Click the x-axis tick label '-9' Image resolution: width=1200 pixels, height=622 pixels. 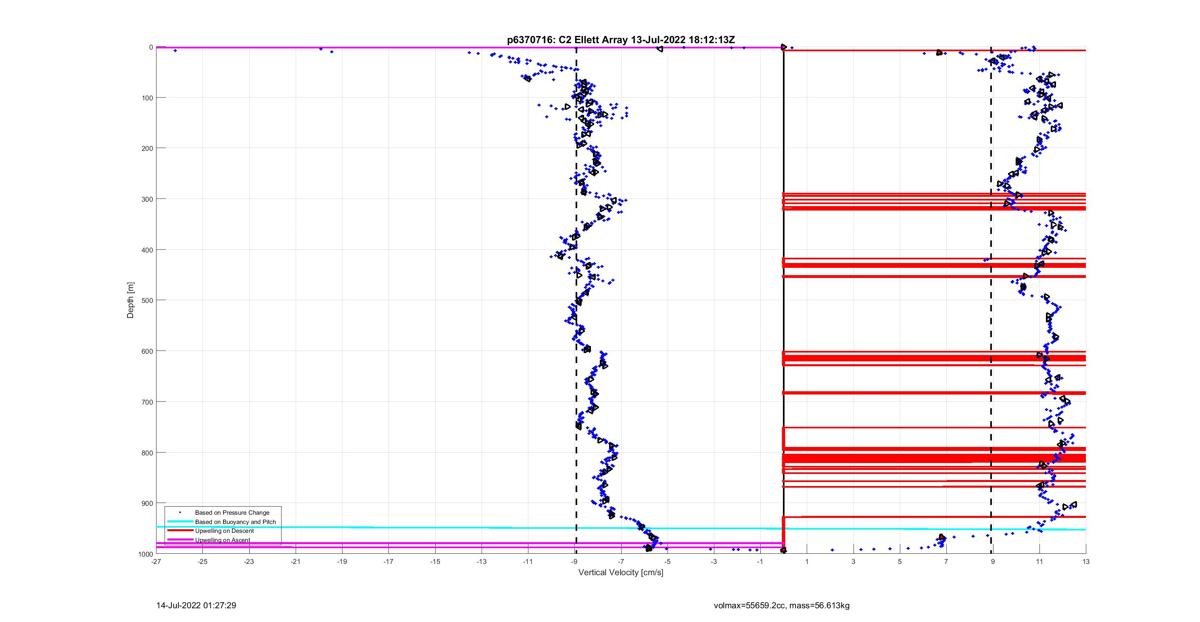[x=574, y=562]
